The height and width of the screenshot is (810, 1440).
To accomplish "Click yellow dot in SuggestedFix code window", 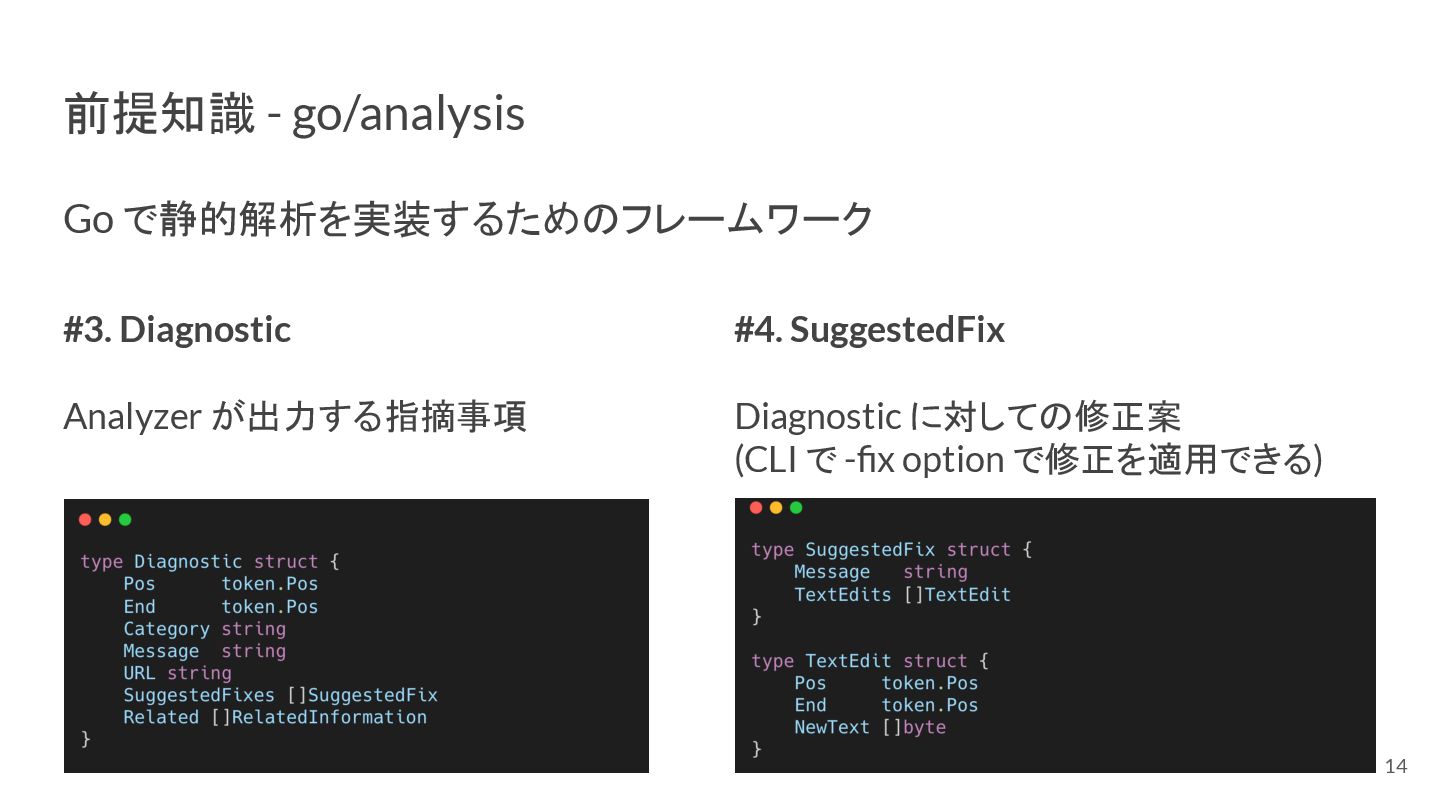I will coord(776,507).
